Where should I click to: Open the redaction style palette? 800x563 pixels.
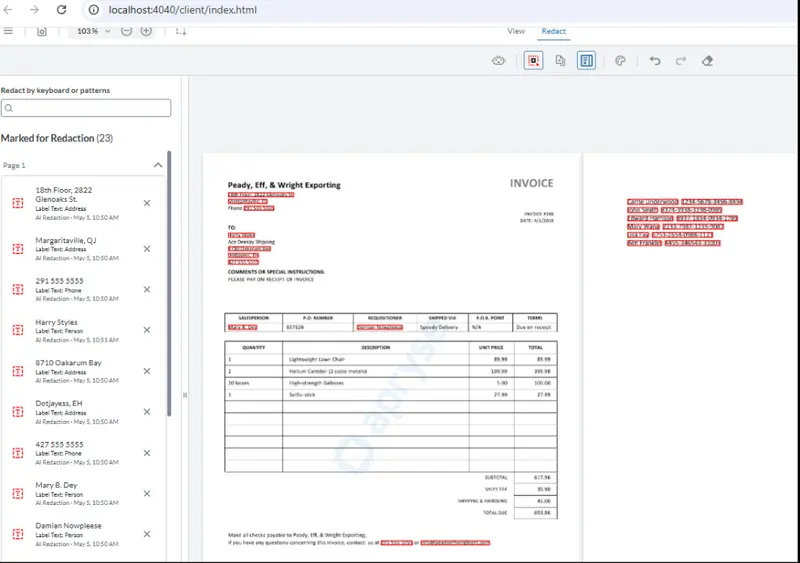(620, 61)
